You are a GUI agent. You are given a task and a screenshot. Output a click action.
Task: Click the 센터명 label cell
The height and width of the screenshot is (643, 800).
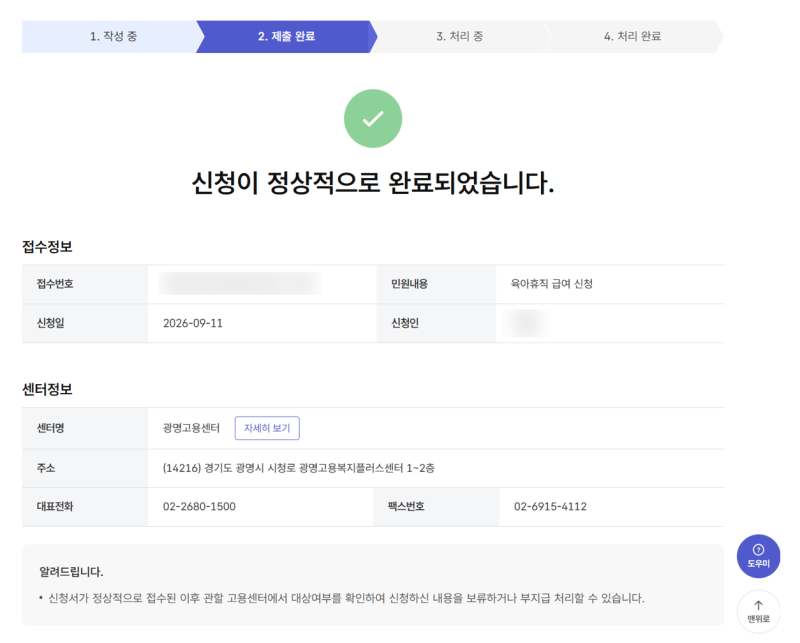(85, 428)
